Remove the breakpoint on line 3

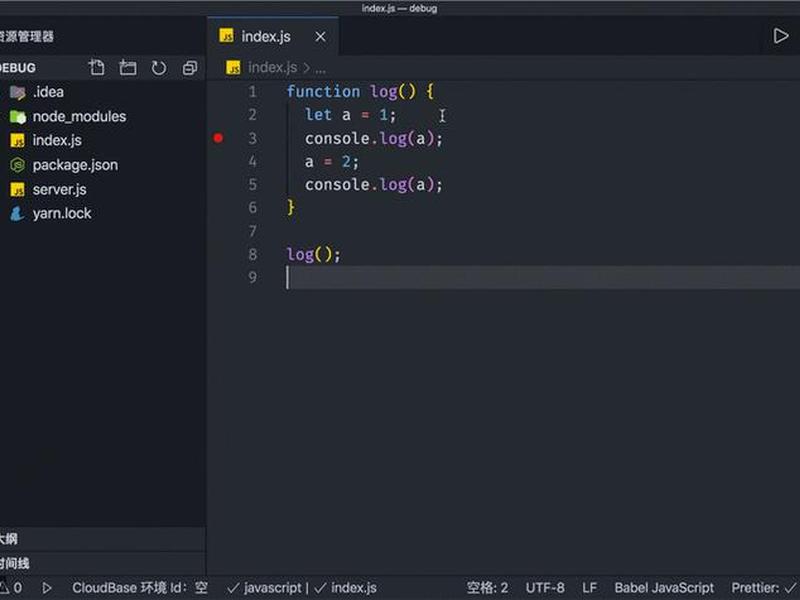click(x=218, y=138)
